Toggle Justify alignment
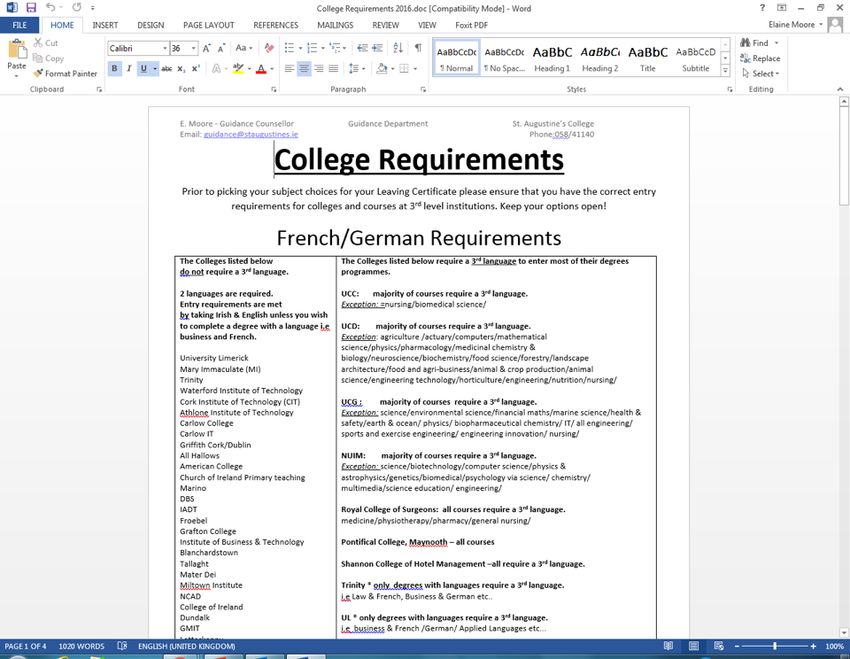This screenshot has width=850, height=659. click(x=333, y=68)
